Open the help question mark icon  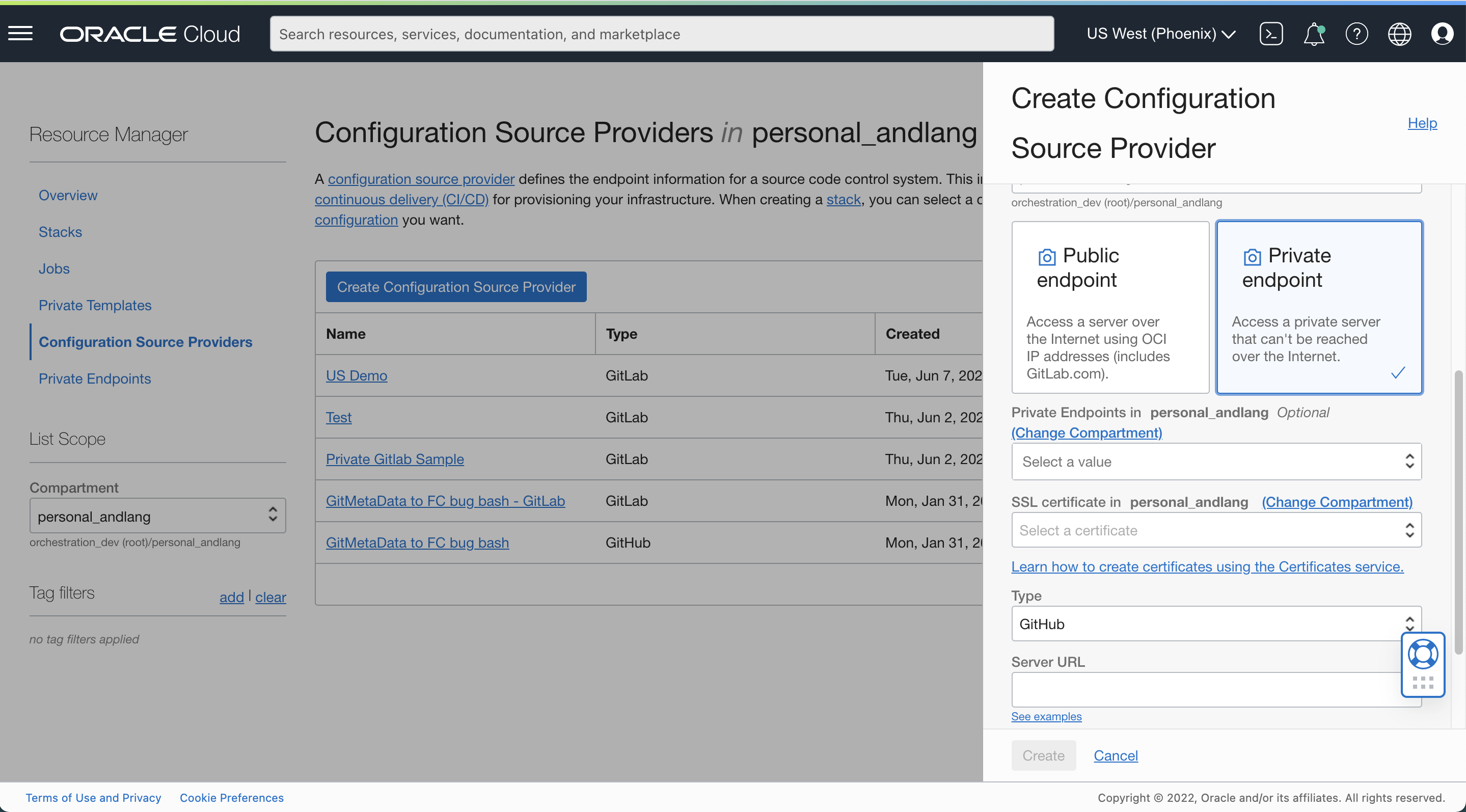click(1358, 34)
